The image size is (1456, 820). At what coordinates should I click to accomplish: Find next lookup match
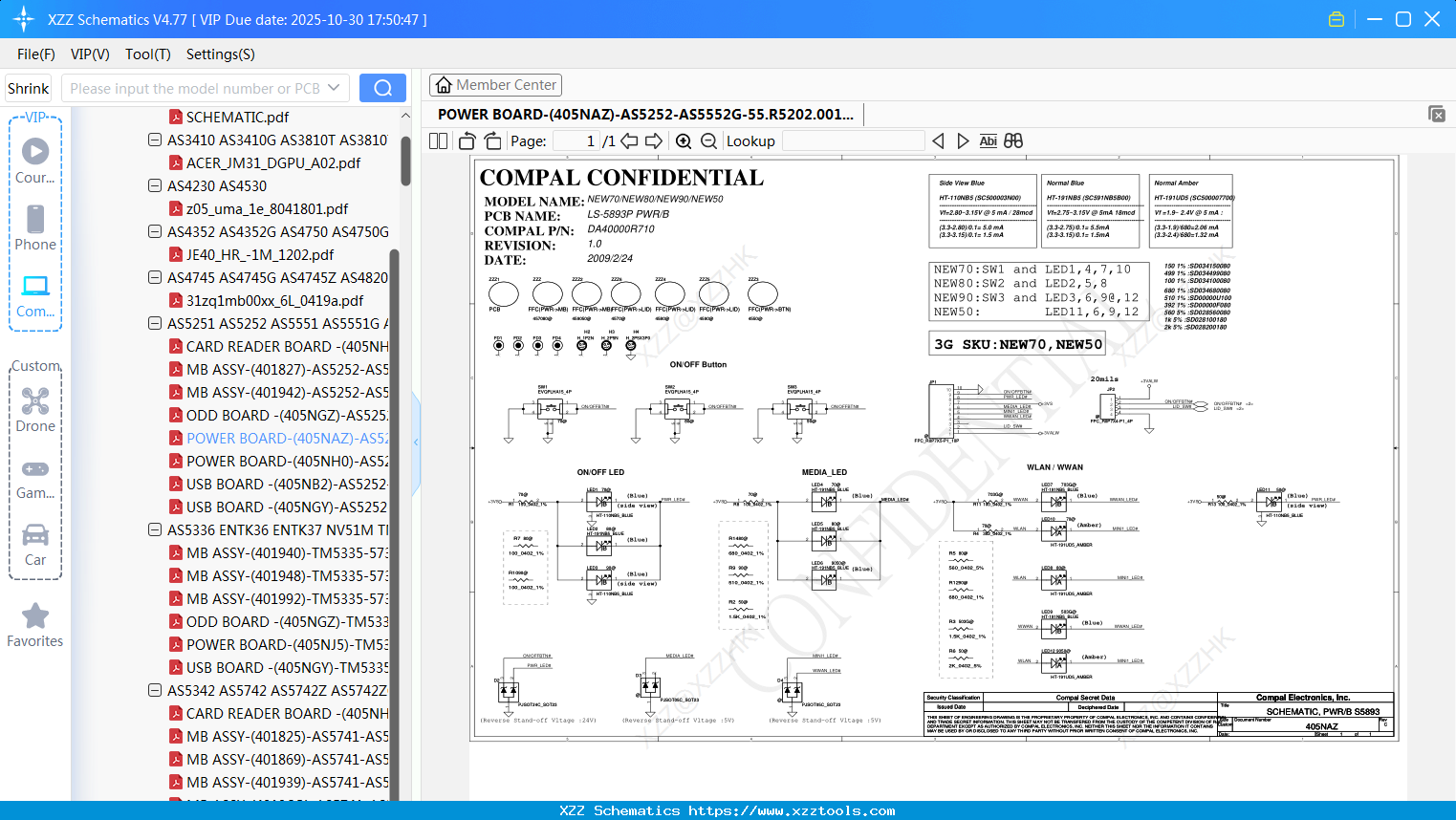pos(963,141)
